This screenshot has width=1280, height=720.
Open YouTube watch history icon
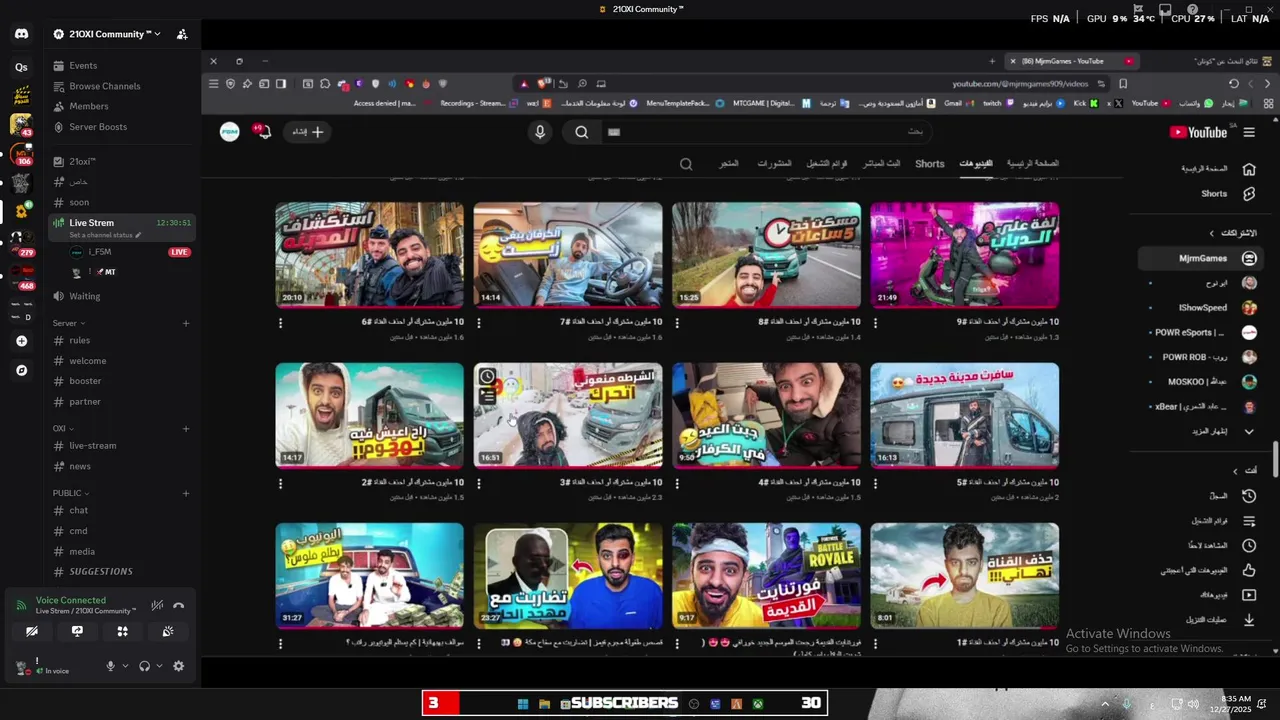coord(1249,496)
